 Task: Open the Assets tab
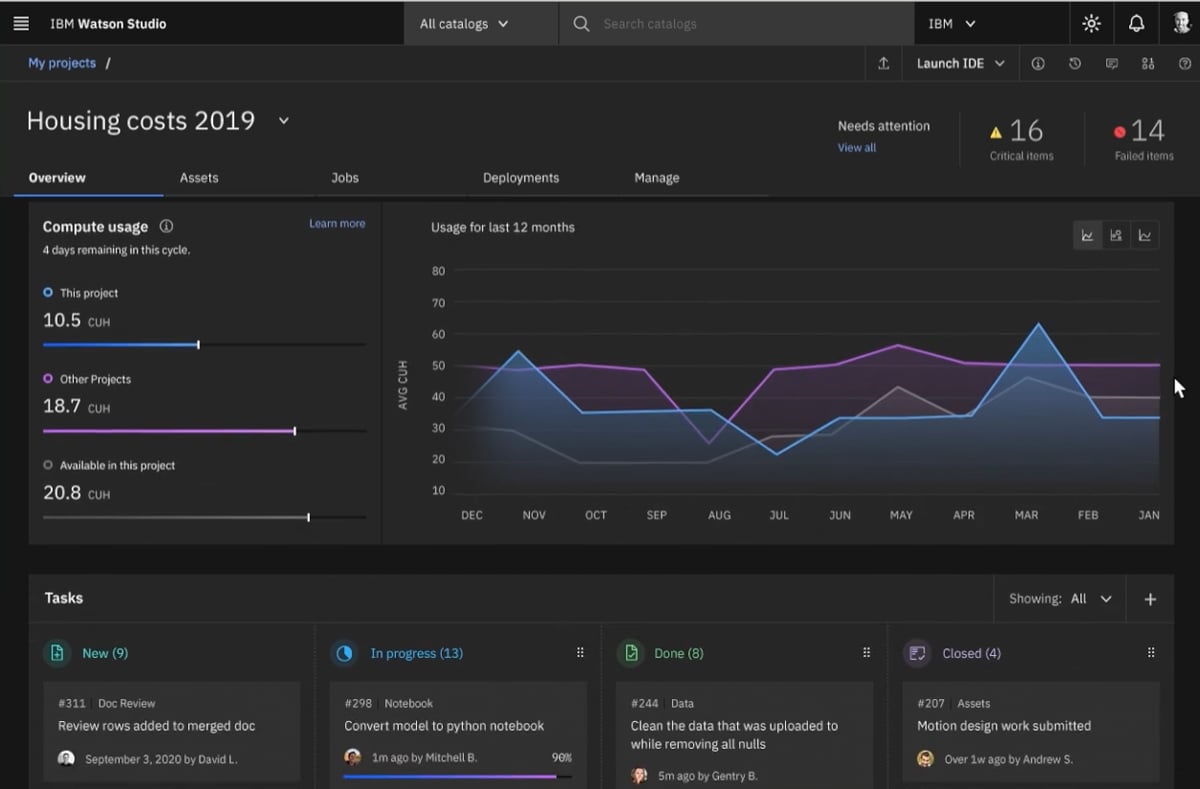198,177
